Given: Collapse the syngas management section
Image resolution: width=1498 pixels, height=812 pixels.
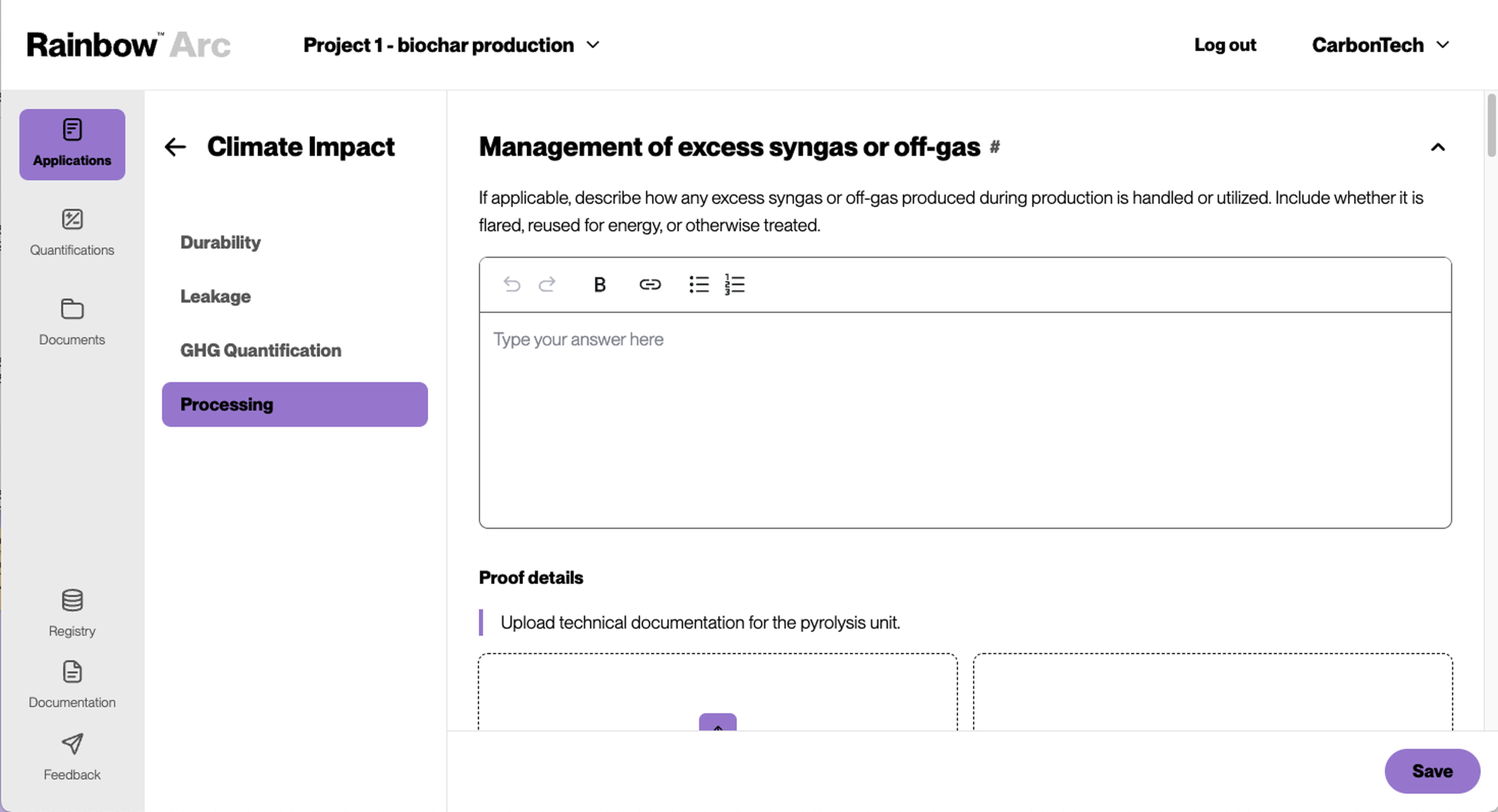Looking at the screenshot, I should pos(1437,147).
